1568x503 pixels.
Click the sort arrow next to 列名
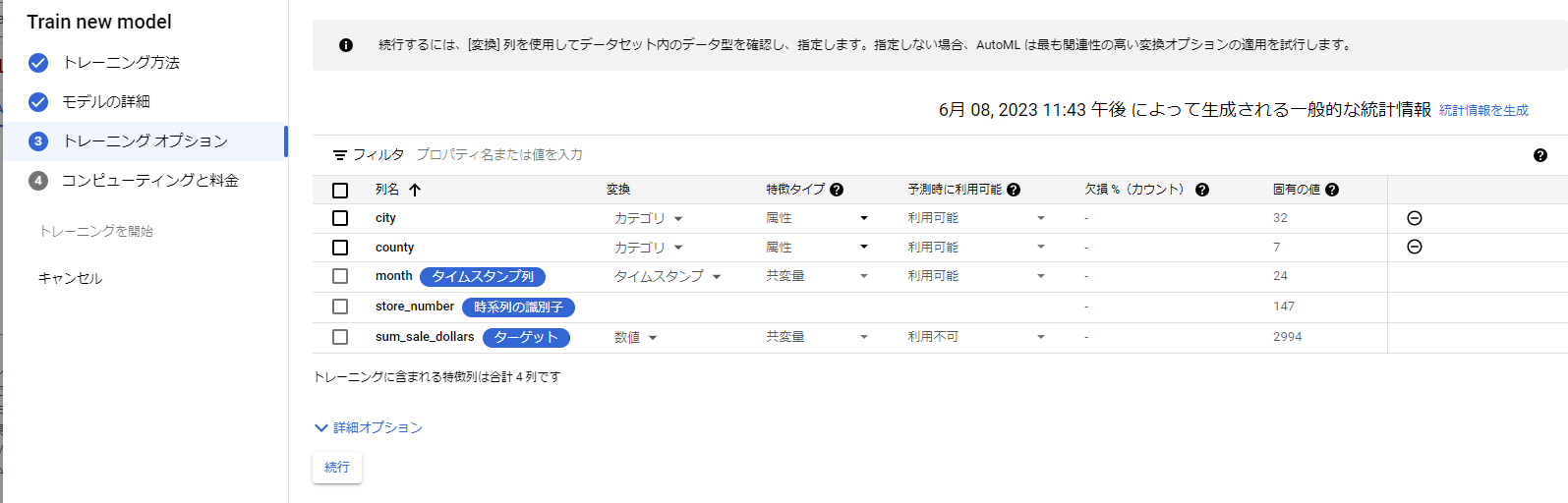(x=415, y=190)
